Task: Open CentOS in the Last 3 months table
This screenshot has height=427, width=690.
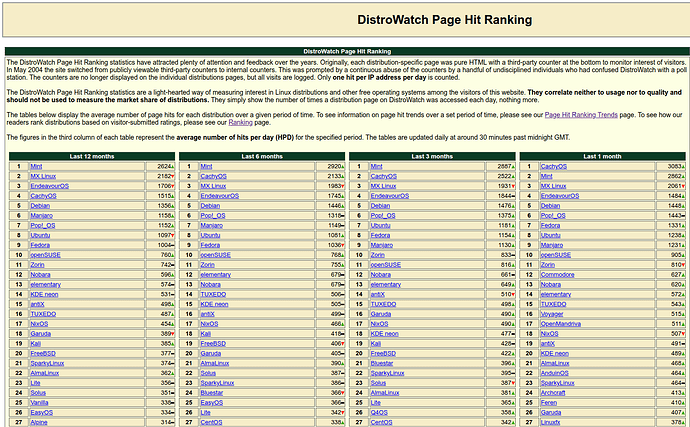Action: (x=381, y=422)
